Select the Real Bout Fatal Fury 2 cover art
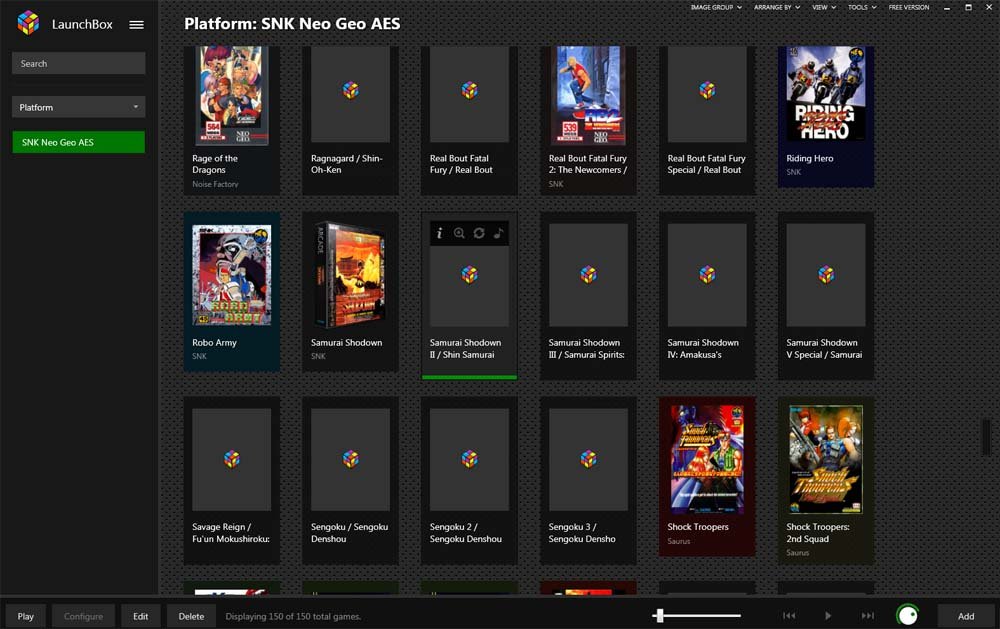This screenshot has height=629, width=1000. click(588, 95)
